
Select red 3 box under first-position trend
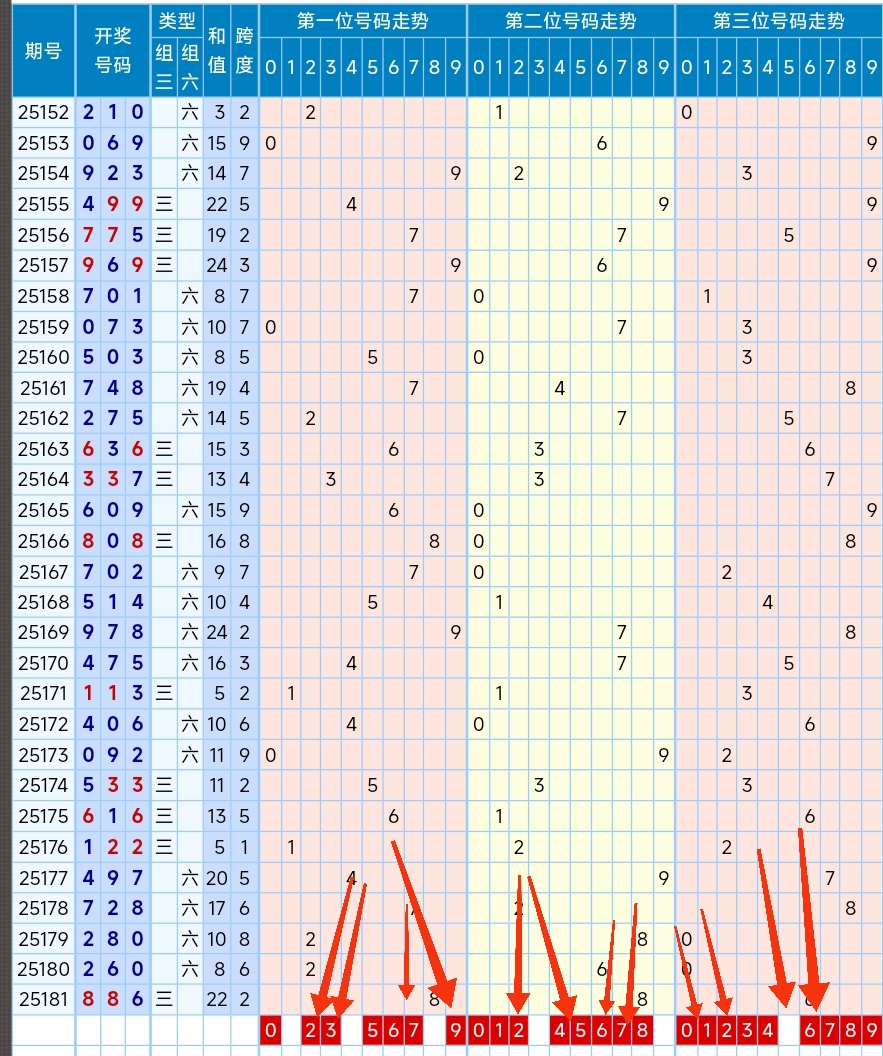331,1030
